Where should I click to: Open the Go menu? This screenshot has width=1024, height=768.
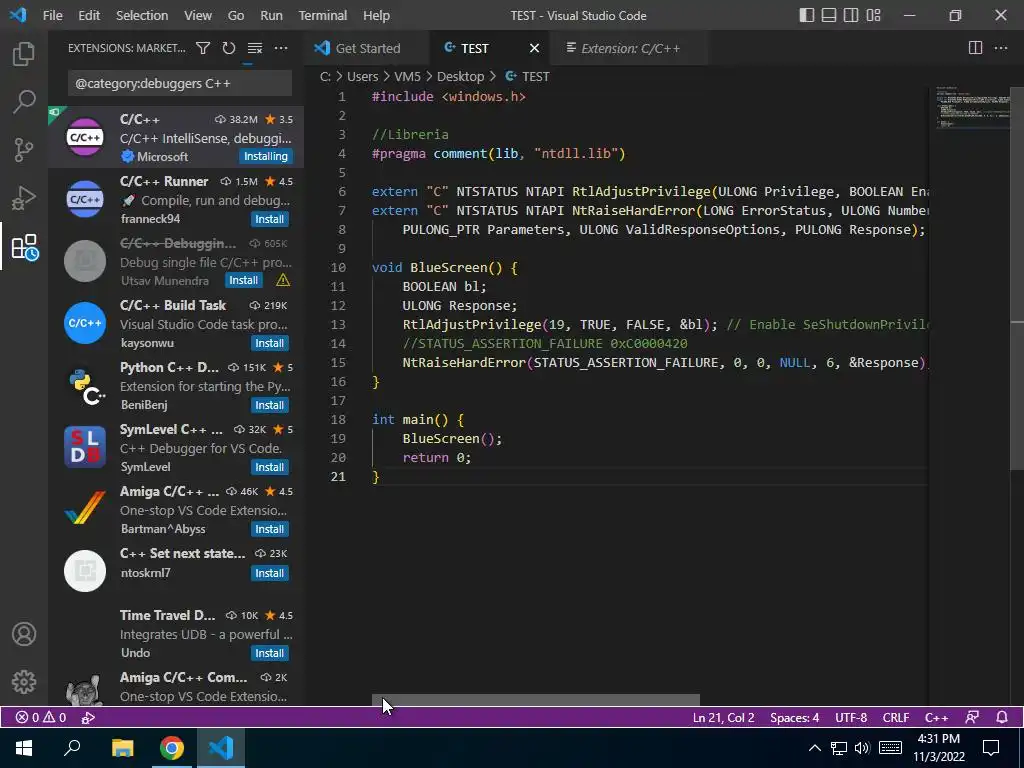(x=236, y=15)
